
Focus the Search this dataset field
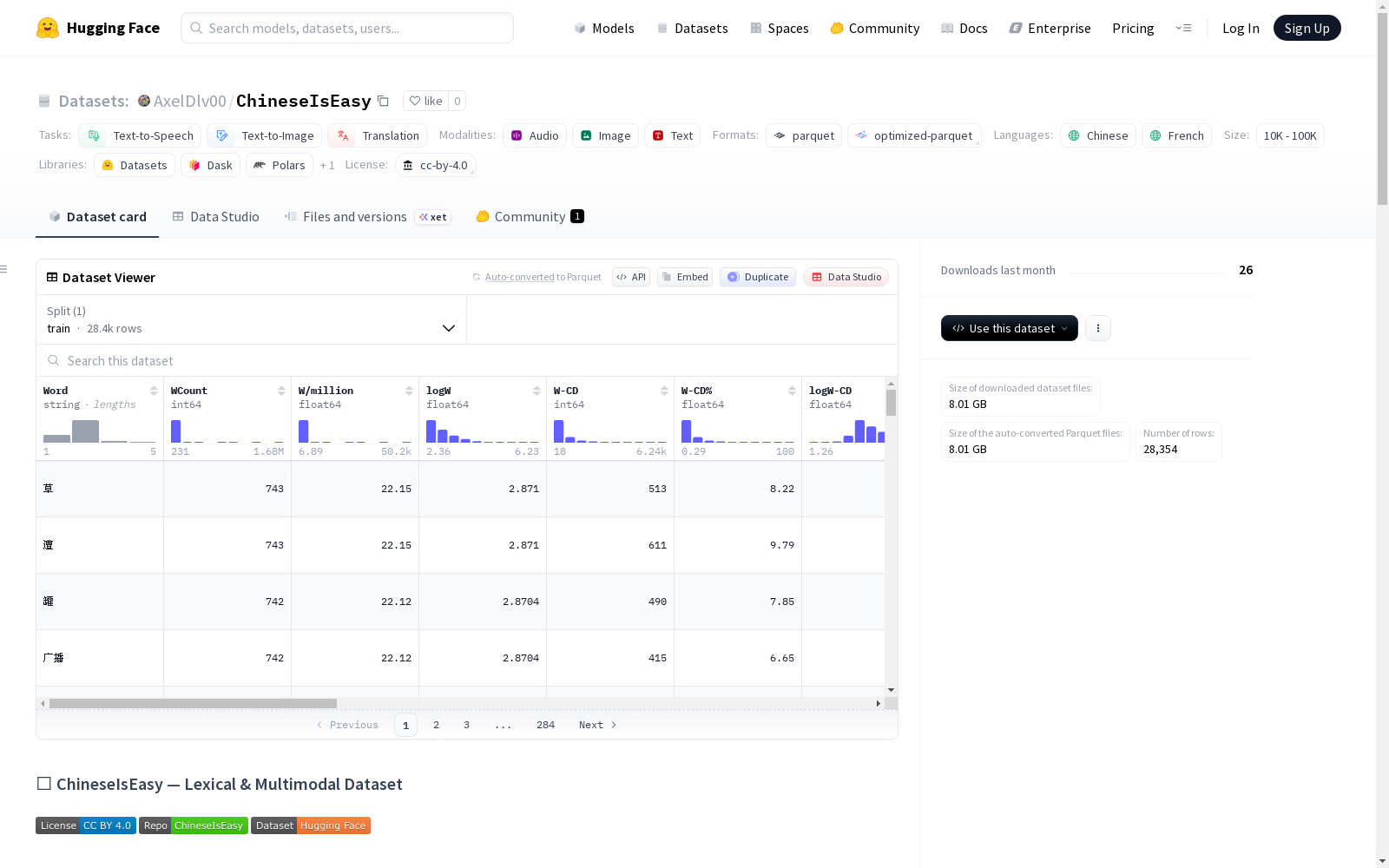point(467,360)
